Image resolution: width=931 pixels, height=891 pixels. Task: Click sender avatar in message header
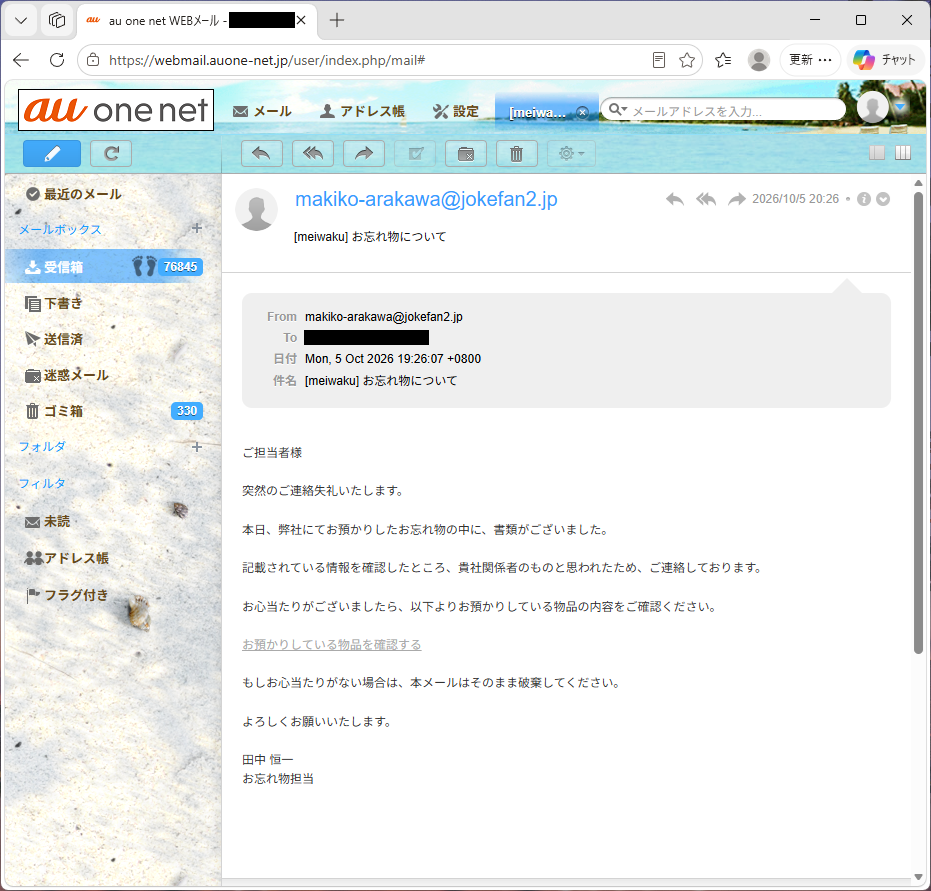[256, 210]
